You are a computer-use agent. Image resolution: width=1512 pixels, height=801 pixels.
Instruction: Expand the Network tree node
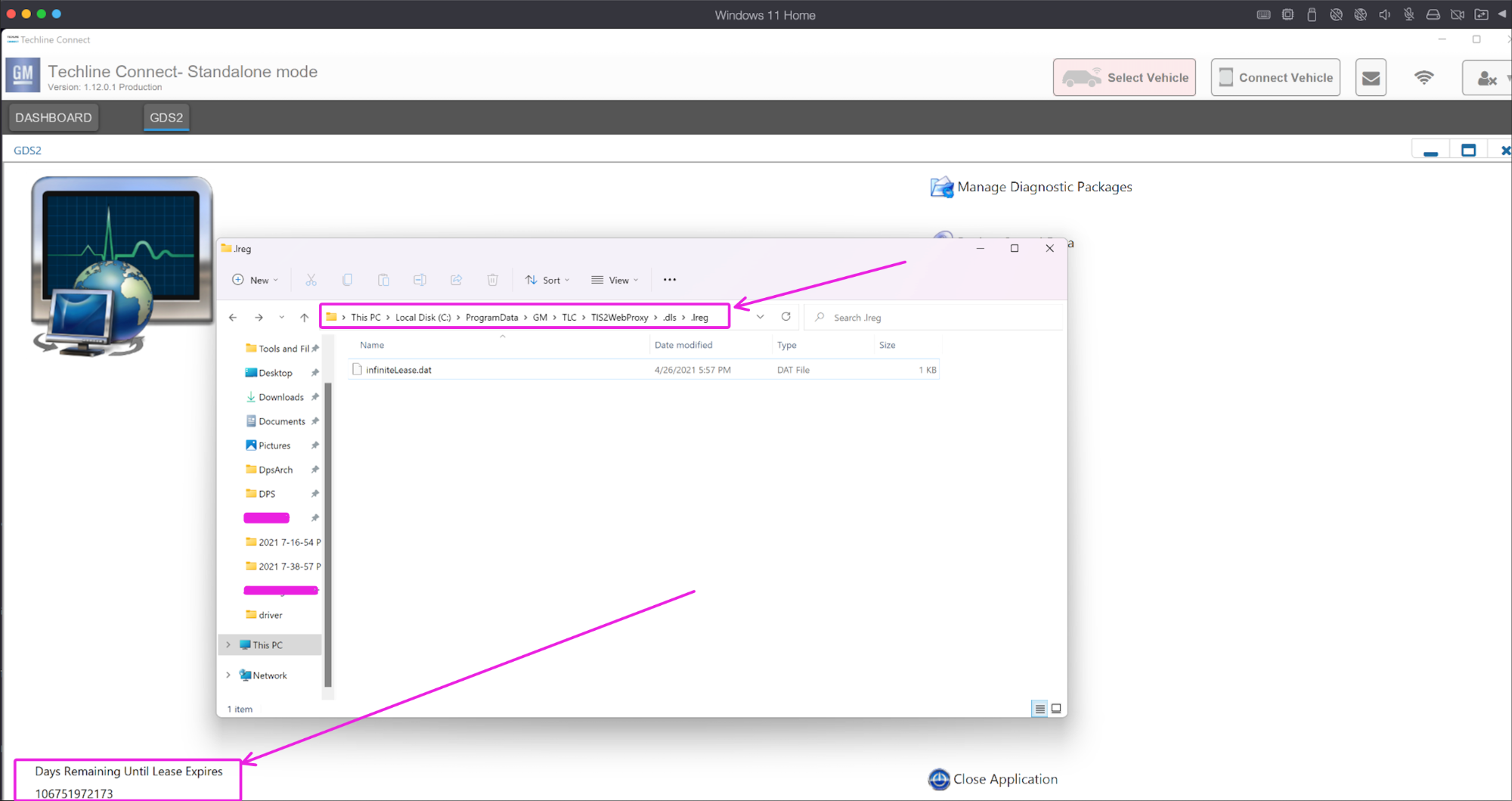tap(228, 675)
